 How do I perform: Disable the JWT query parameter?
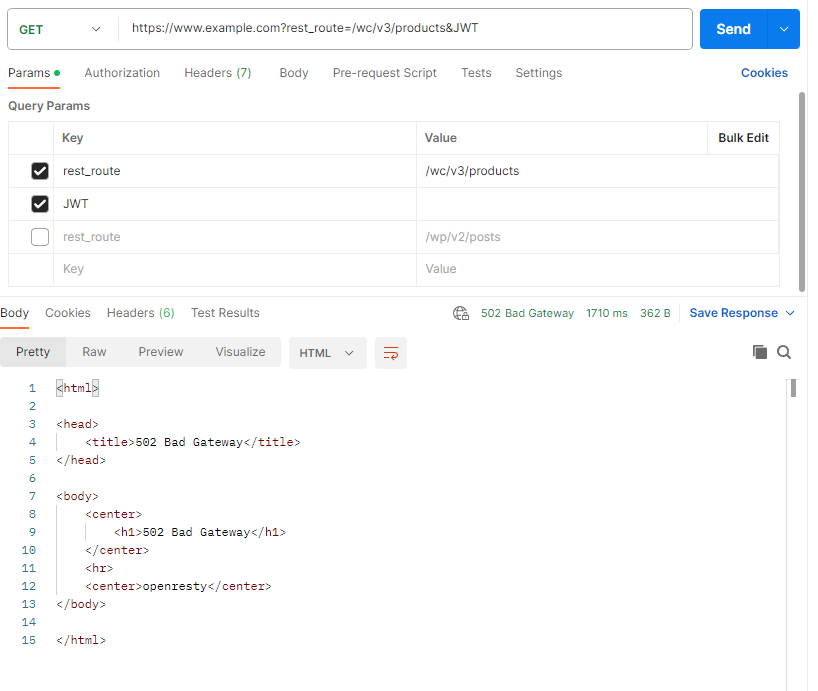coord(39,203)
